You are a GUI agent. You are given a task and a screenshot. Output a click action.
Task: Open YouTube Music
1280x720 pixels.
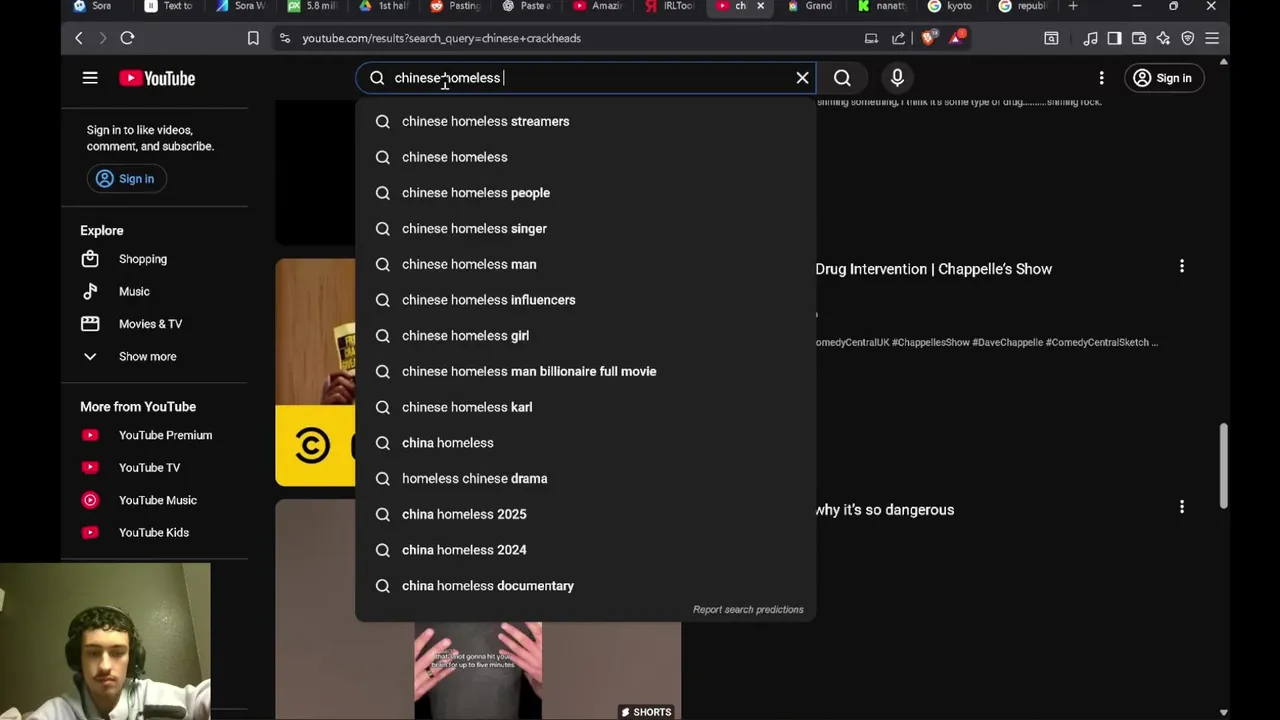[x=155, y=500]
